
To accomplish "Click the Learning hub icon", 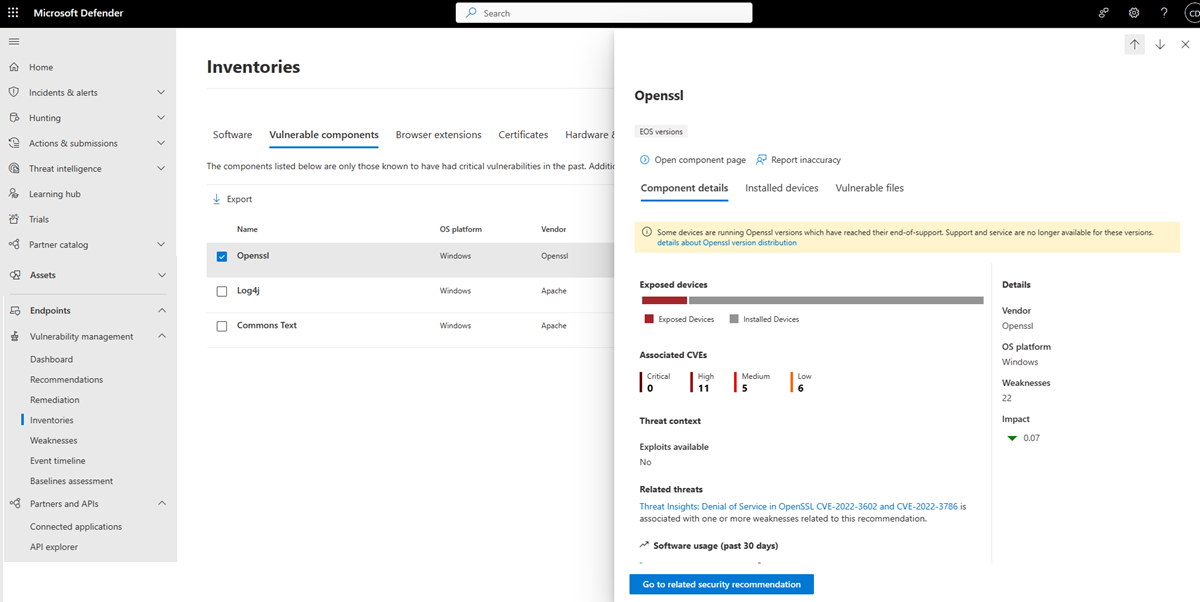I will point(14,194).
